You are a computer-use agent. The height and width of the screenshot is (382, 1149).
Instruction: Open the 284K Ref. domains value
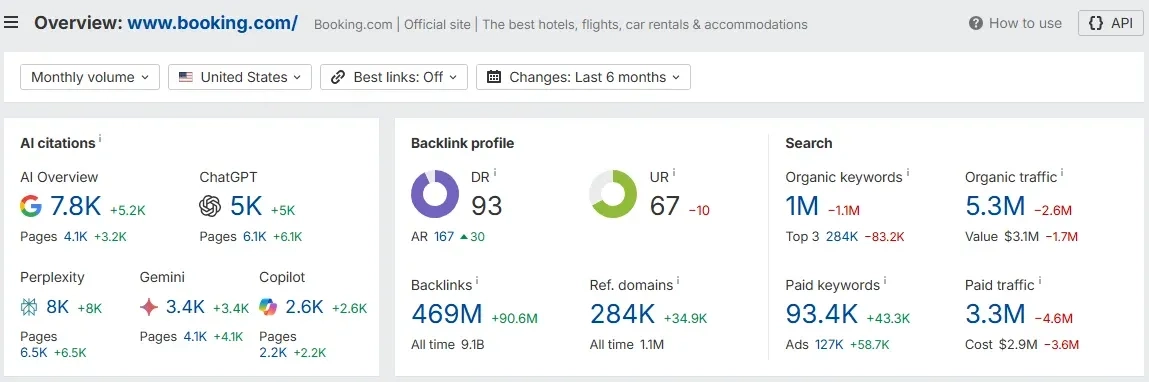click(622, 315)
